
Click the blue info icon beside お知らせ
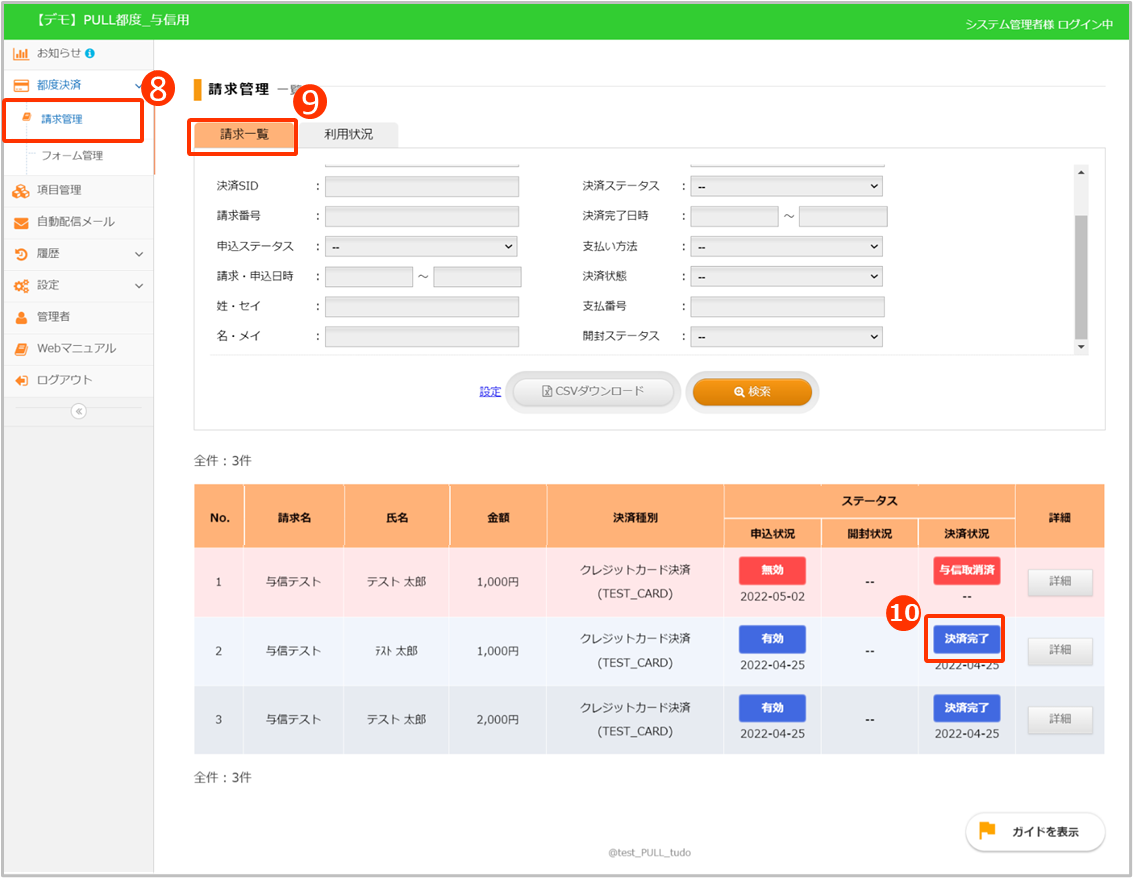[x=90, y=53]
